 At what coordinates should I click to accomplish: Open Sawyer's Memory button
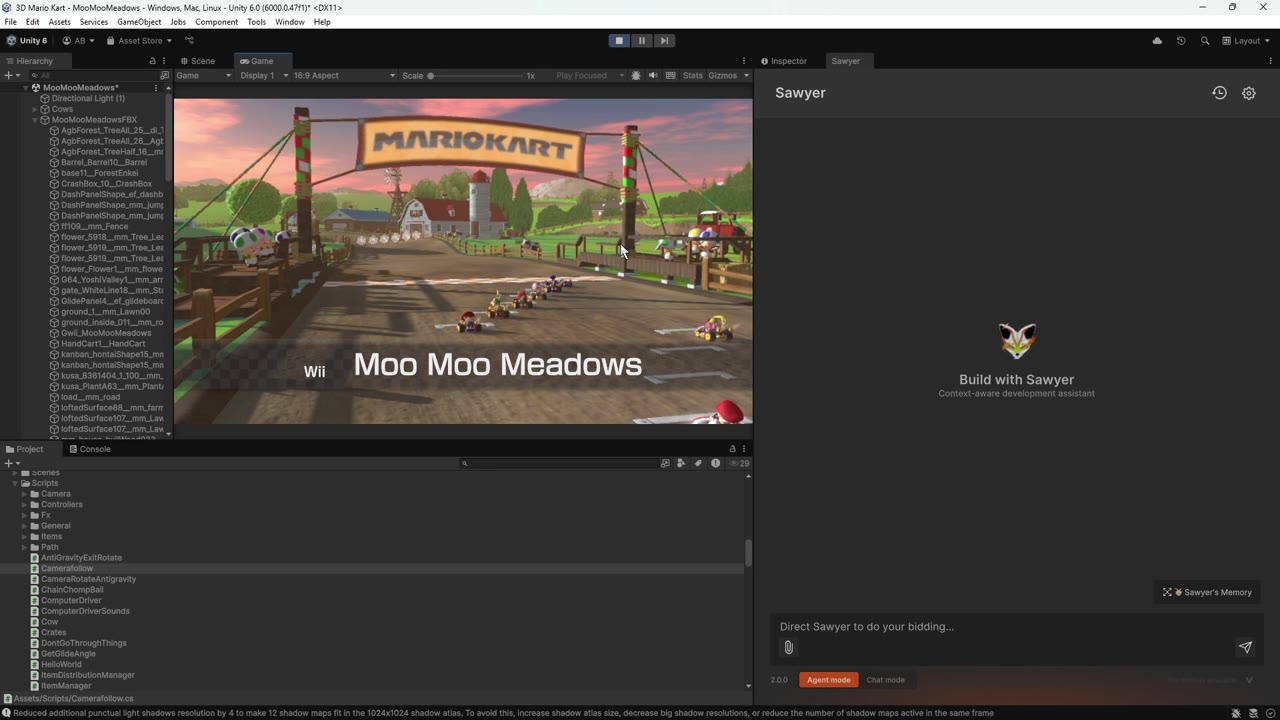(x=1207, y=592)
